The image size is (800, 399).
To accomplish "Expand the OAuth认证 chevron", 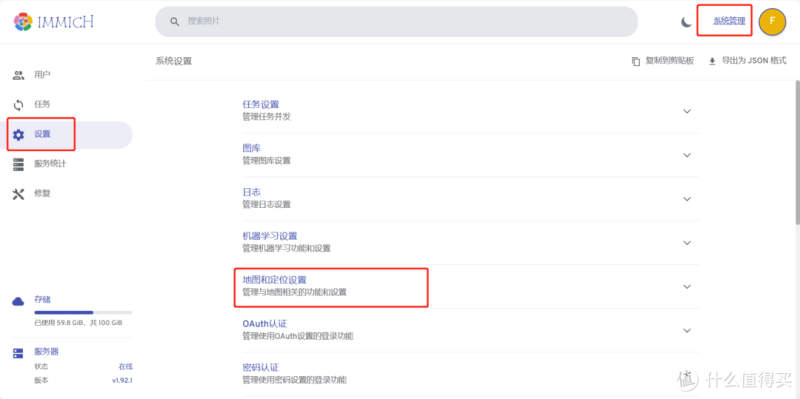I will (x=687, y=330).
